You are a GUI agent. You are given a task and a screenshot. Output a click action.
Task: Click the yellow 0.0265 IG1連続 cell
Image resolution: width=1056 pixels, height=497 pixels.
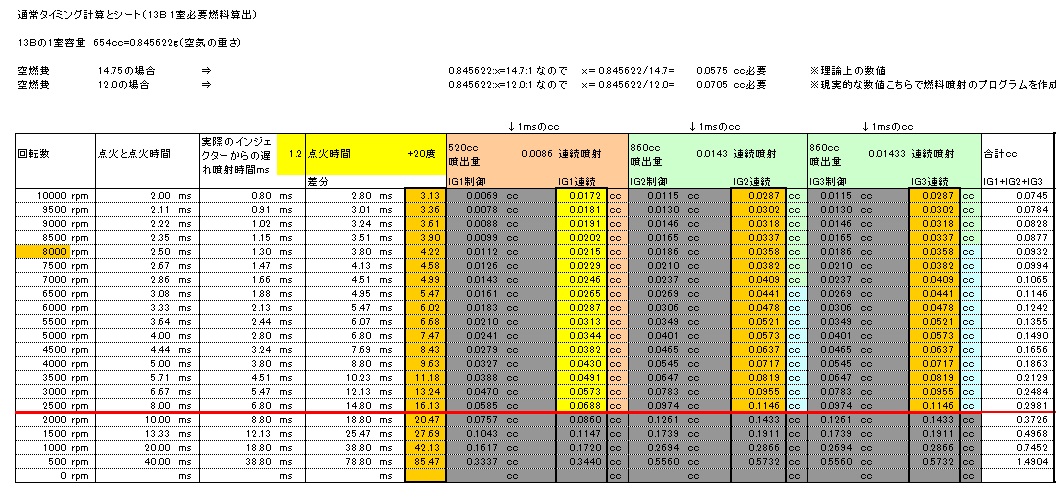(x=582, y=294)
